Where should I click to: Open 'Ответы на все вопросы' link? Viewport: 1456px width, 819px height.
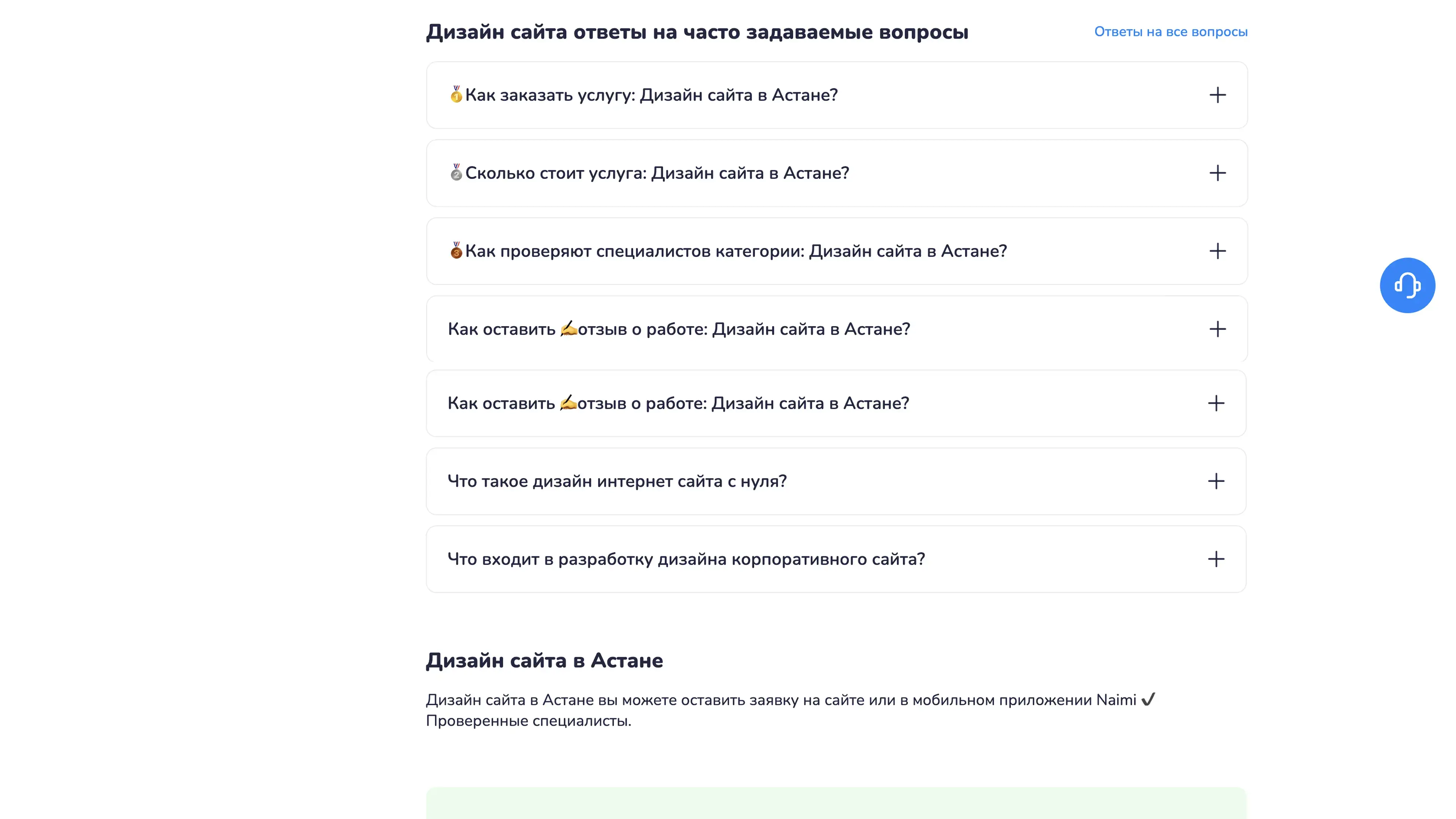[1170, 31]
